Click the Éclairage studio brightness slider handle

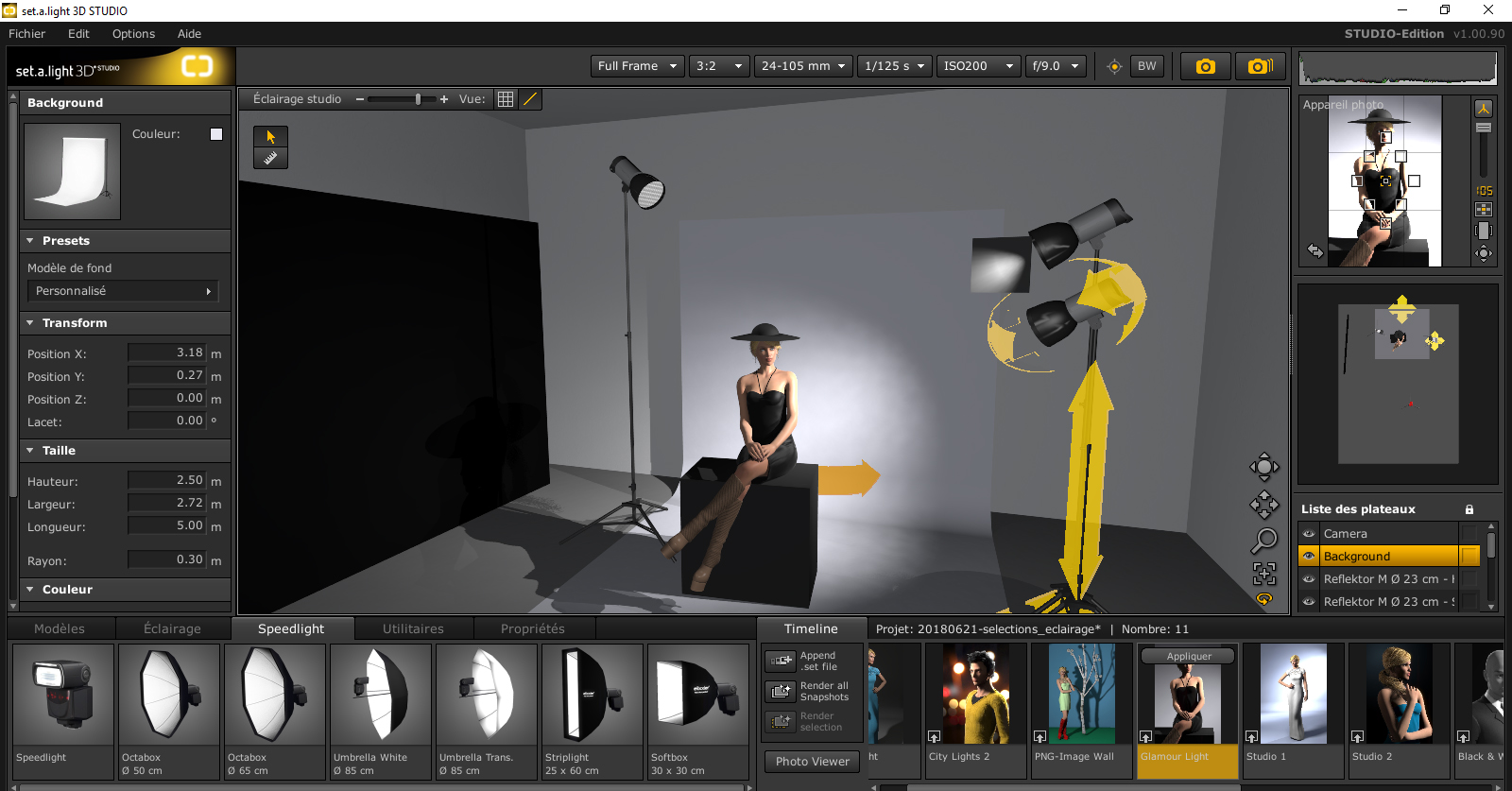(418, 99)
